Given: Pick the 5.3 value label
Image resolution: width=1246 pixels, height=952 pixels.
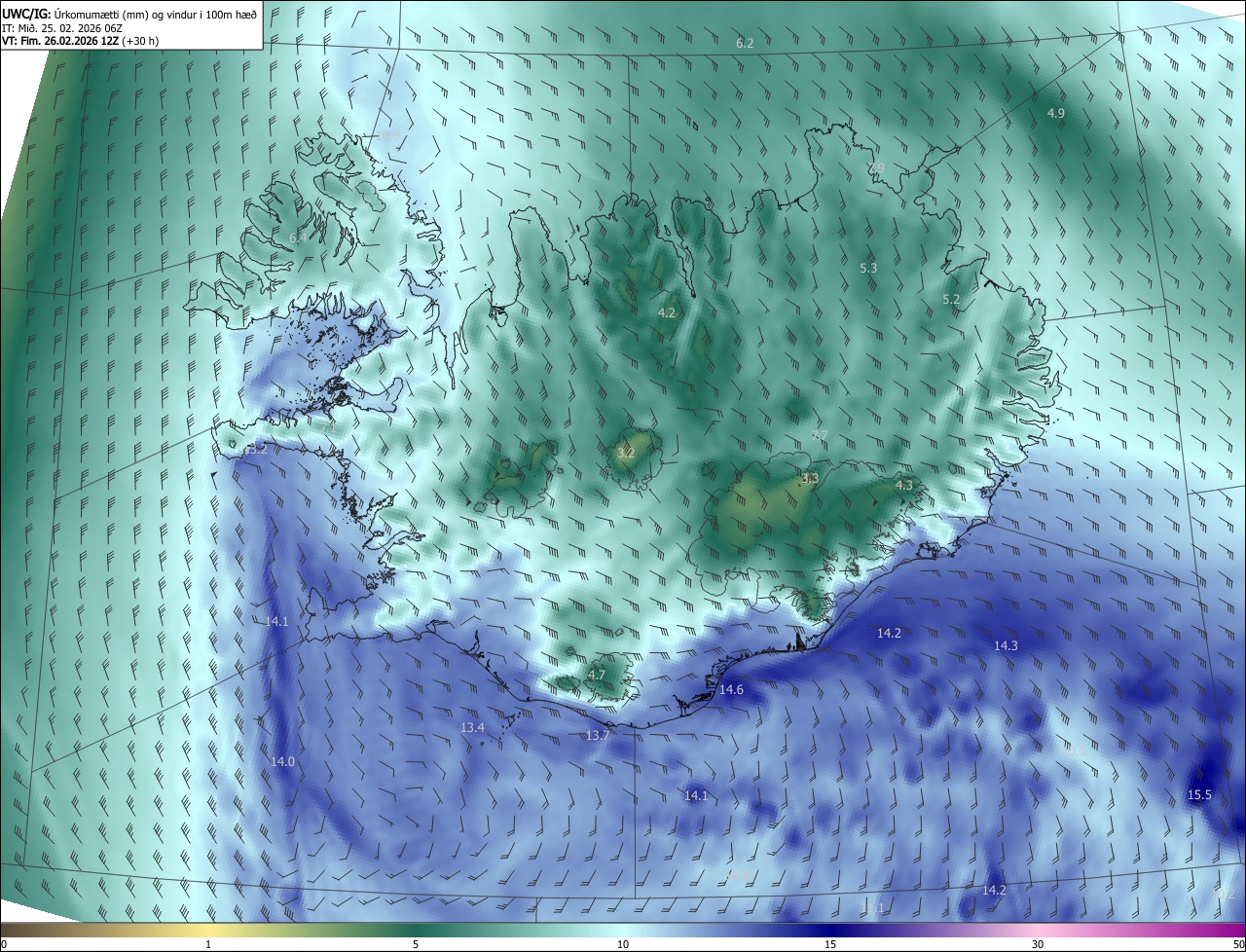Looking at the screenshot, I should click(x=868, y=268).
